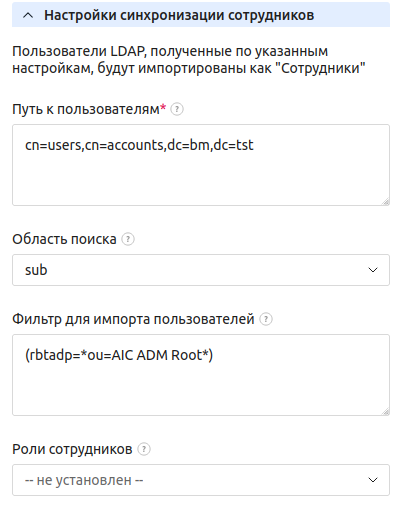The width and height of the screenshot is (407, 520).
Task: Open the Область поиска dropdown showing sub
Action: [201, 270]
